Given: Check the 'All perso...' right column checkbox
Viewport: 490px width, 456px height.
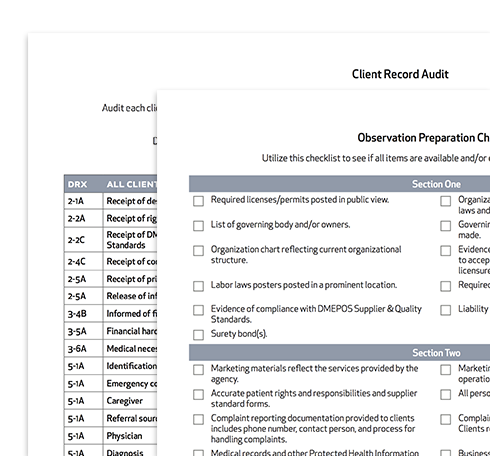Looking at the screenshot, I should point(446,395).
